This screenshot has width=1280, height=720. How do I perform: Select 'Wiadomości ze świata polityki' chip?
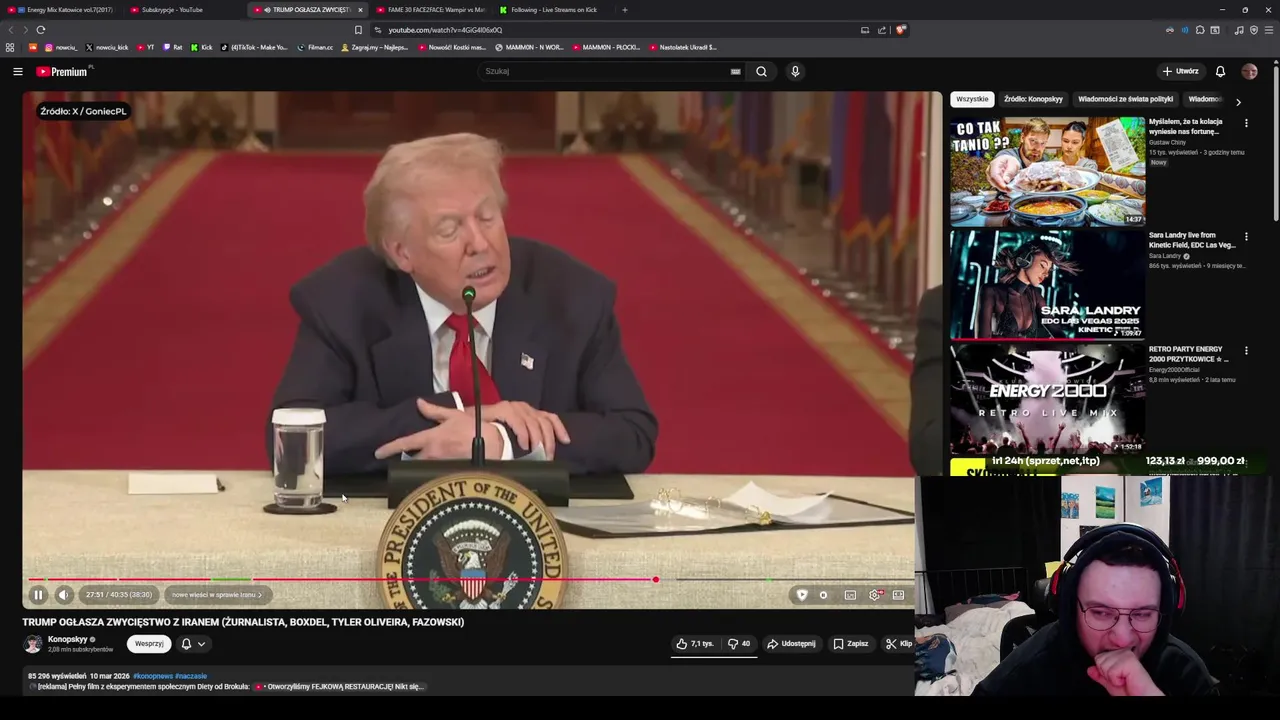[1125, 99]
